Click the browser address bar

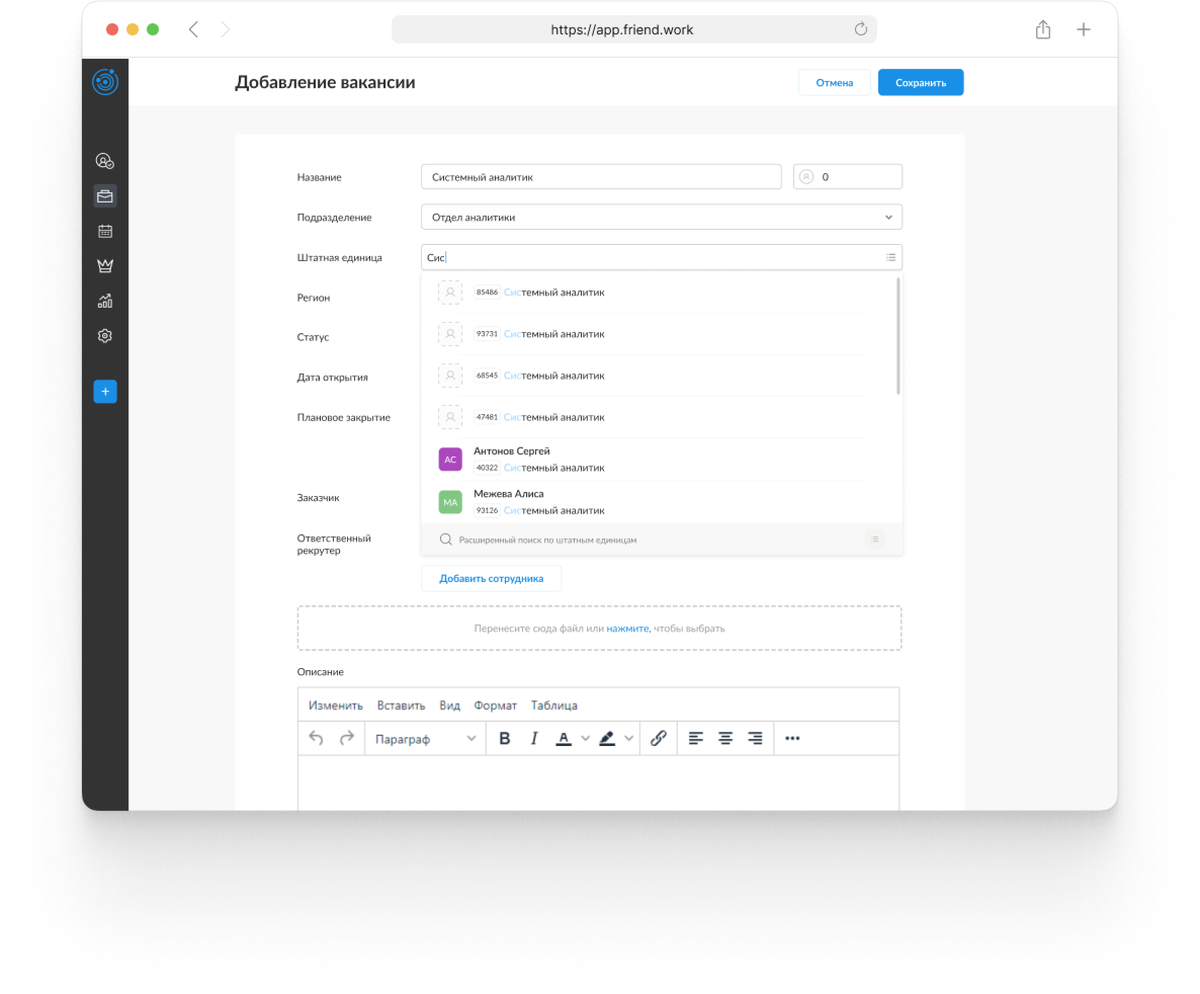634,30
